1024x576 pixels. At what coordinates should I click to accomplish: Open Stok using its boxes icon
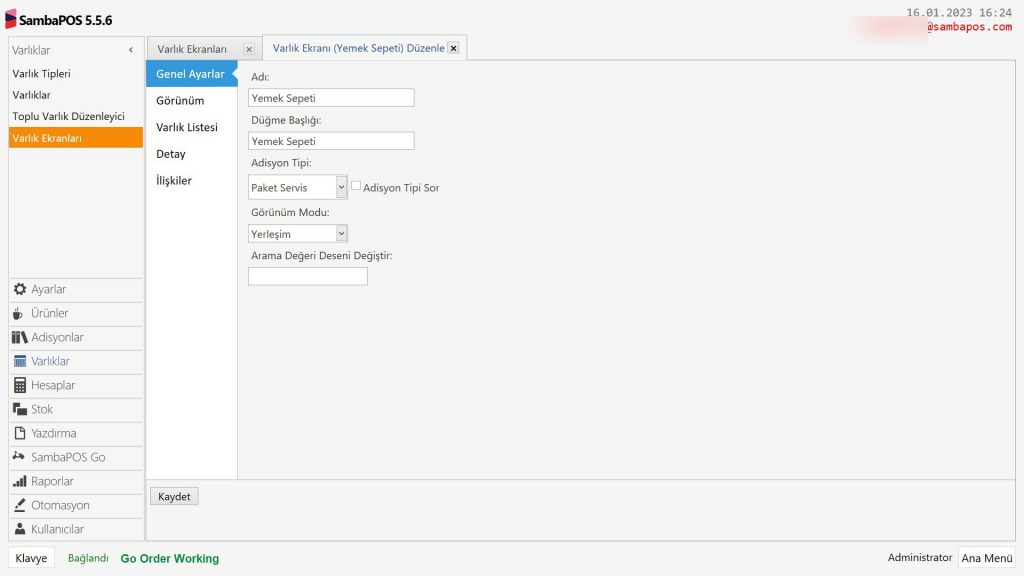[20, 409]
